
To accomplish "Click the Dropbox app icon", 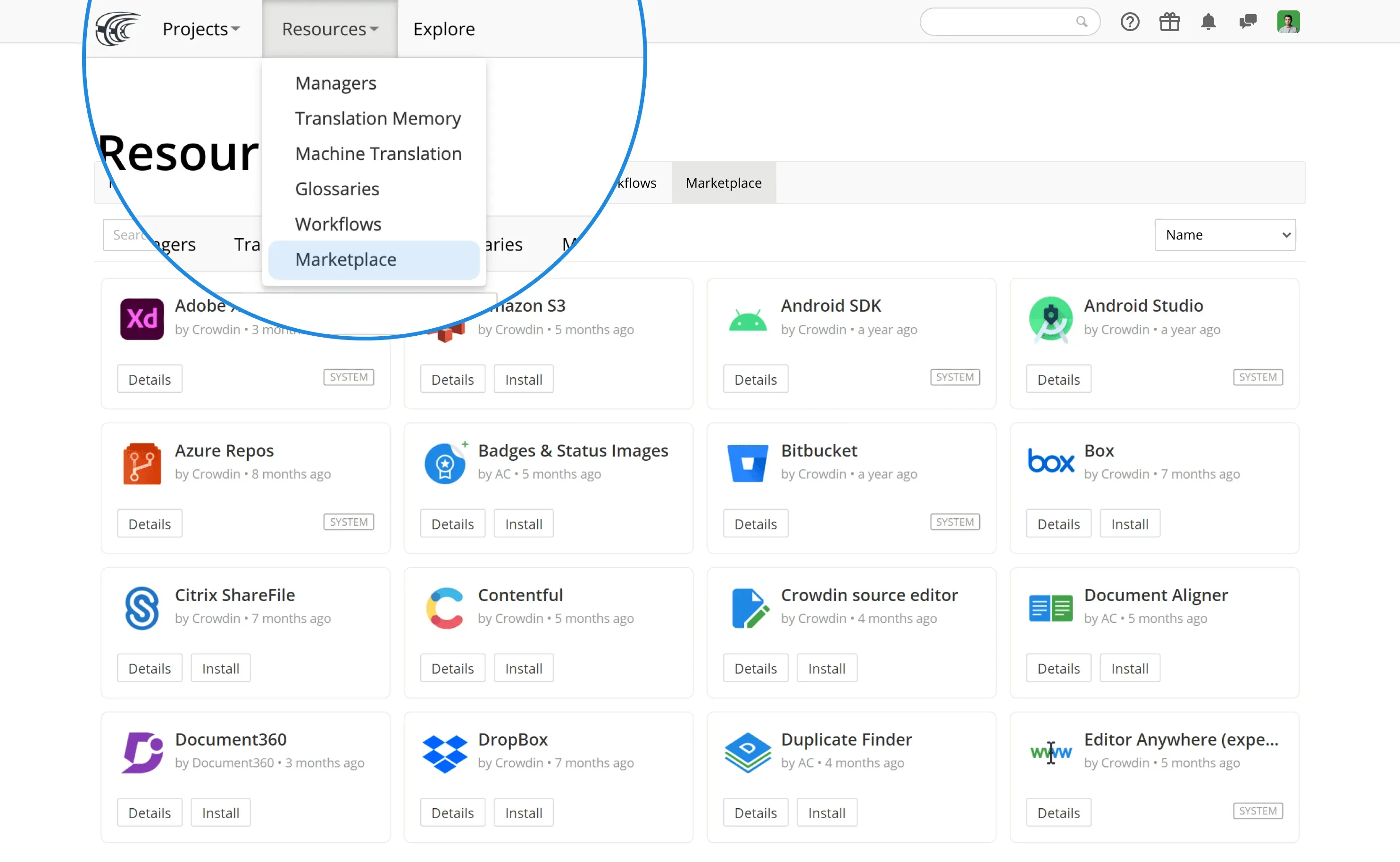I will (444, 753).
